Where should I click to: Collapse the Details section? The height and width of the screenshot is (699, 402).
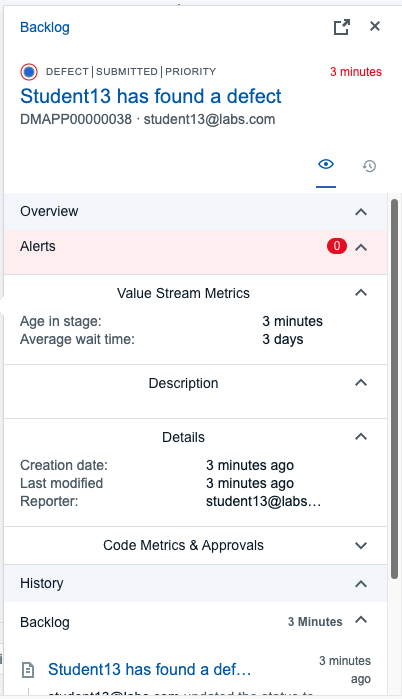pos(361,437)
